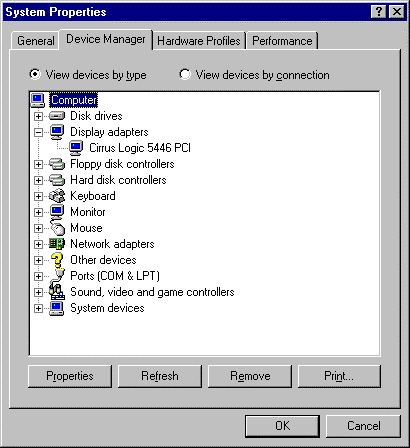This screenshot has width=410, height=448.
Task: Open the Performance tab
Action: [x=282, y=41]
